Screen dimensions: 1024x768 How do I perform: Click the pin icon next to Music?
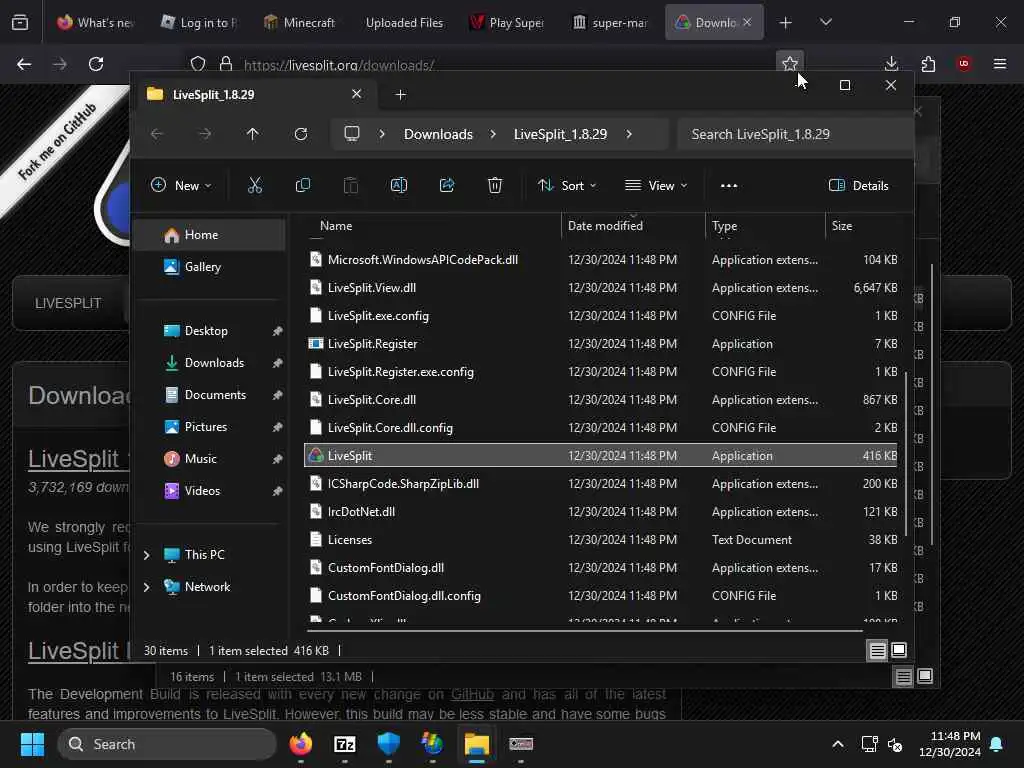pyautogui.click(x=278, y=459)
